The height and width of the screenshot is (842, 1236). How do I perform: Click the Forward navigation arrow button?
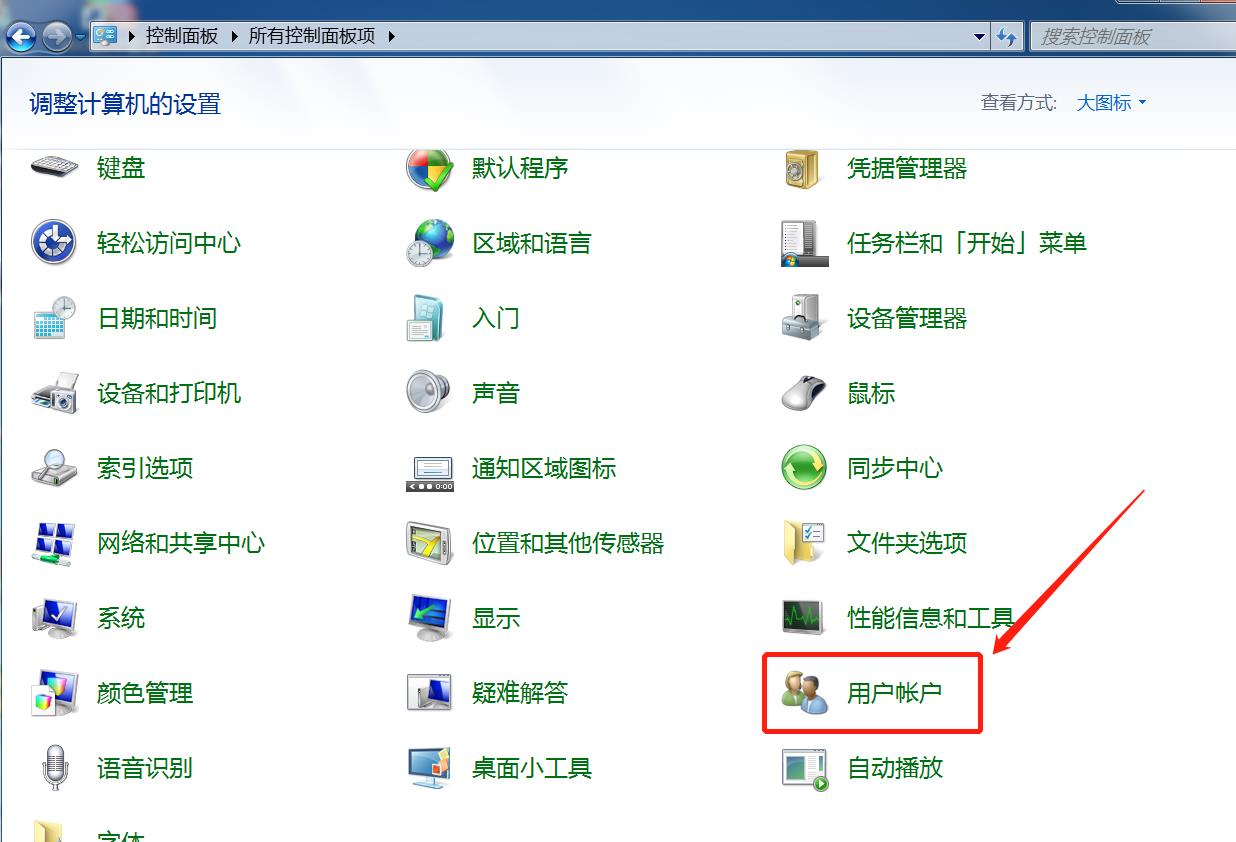56,37
